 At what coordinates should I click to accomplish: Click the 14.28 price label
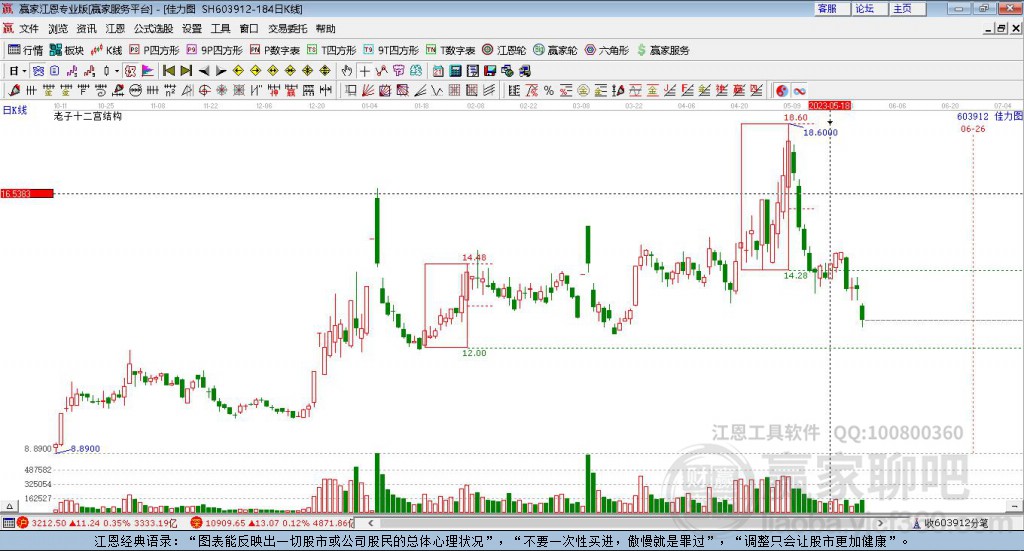pyautogui.click(x=795, y=276)
